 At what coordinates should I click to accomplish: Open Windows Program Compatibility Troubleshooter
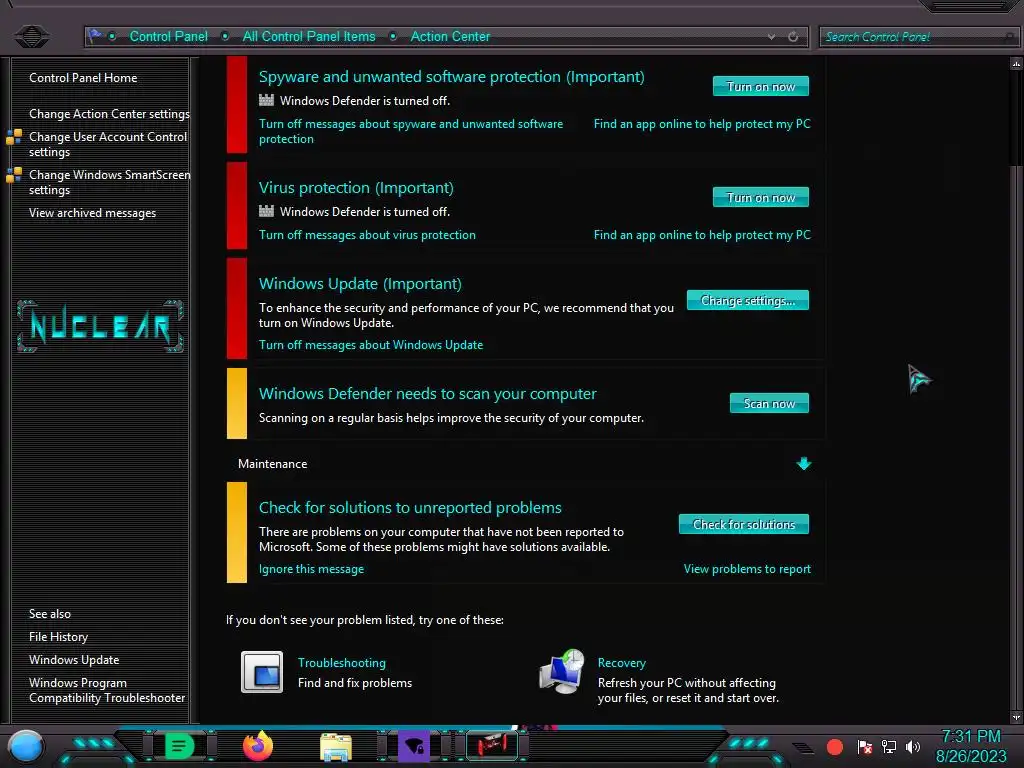107,690
